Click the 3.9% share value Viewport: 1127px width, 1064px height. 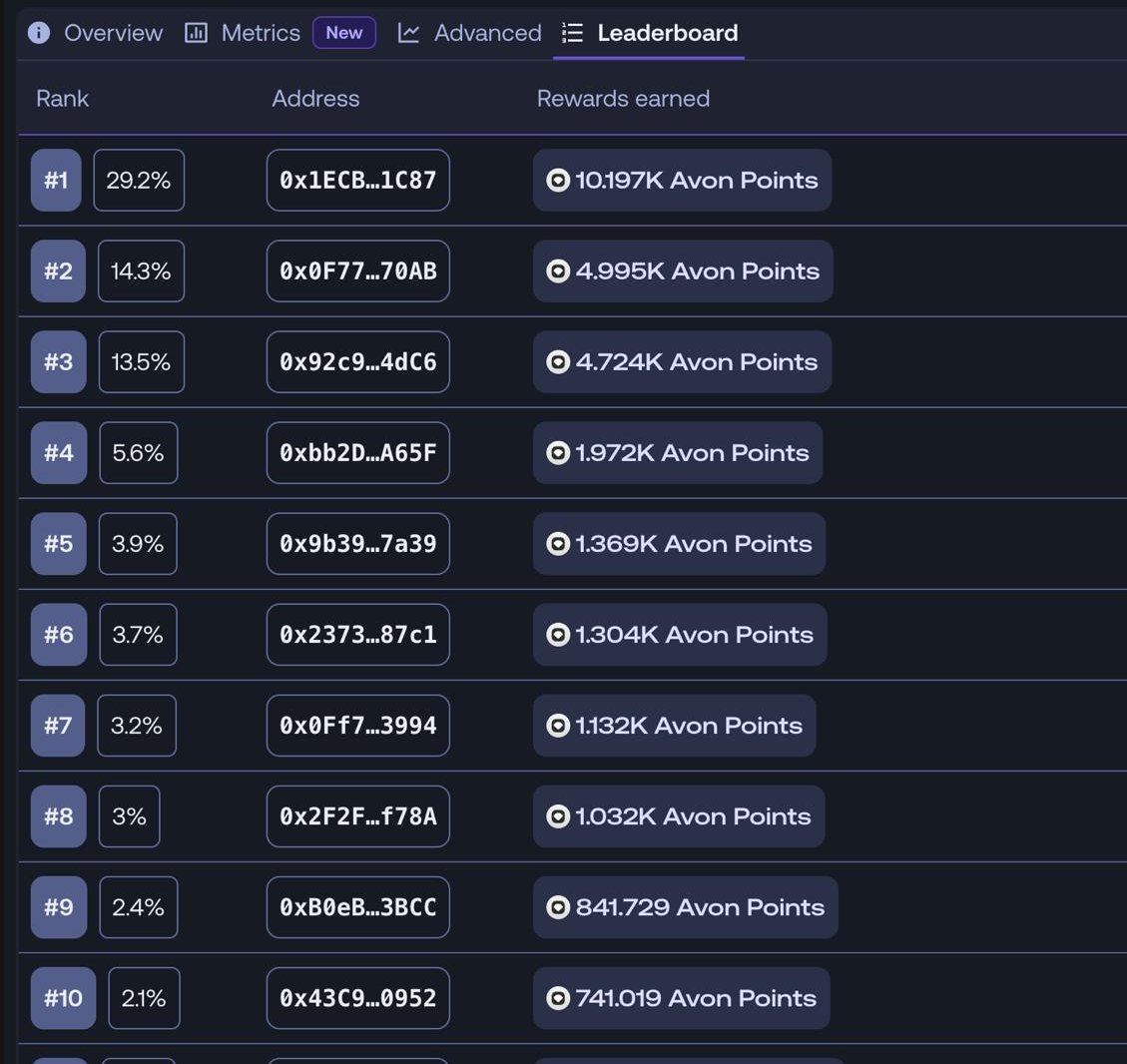coord(138,544)
